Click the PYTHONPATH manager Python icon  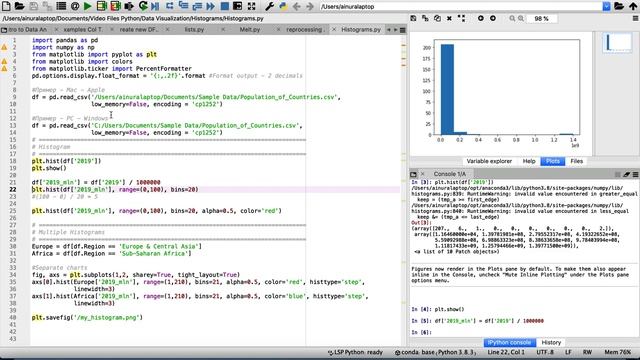click(283, 6)
